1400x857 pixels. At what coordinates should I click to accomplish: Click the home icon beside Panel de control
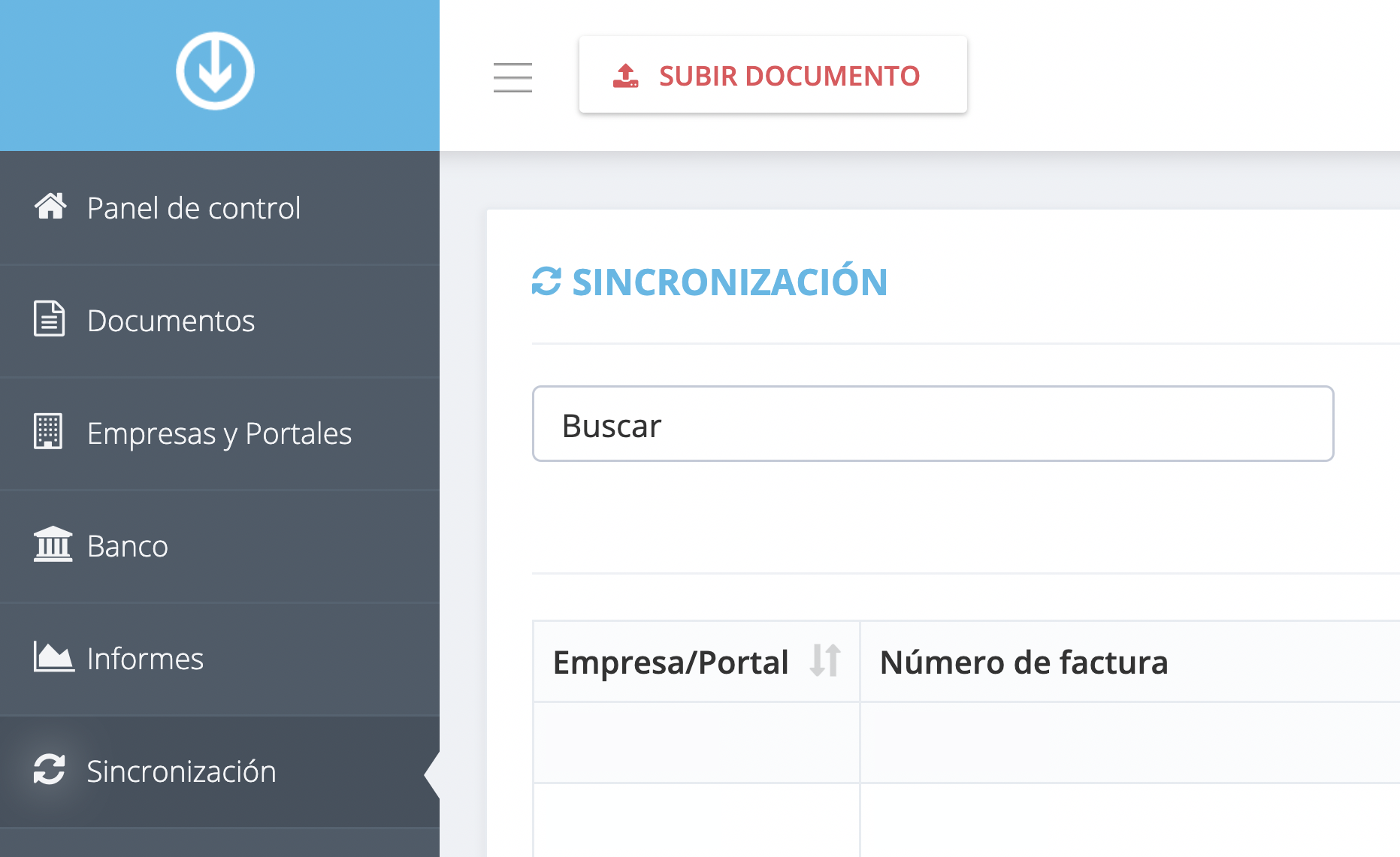[50, 207]
